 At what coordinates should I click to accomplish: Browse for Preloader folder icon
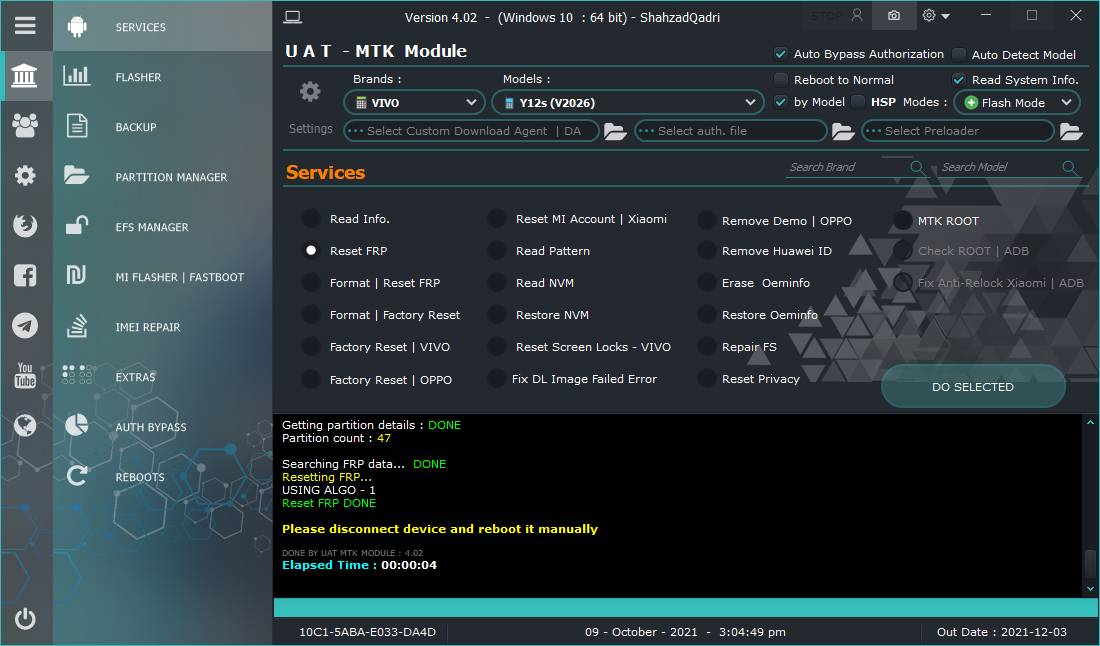1071,131
